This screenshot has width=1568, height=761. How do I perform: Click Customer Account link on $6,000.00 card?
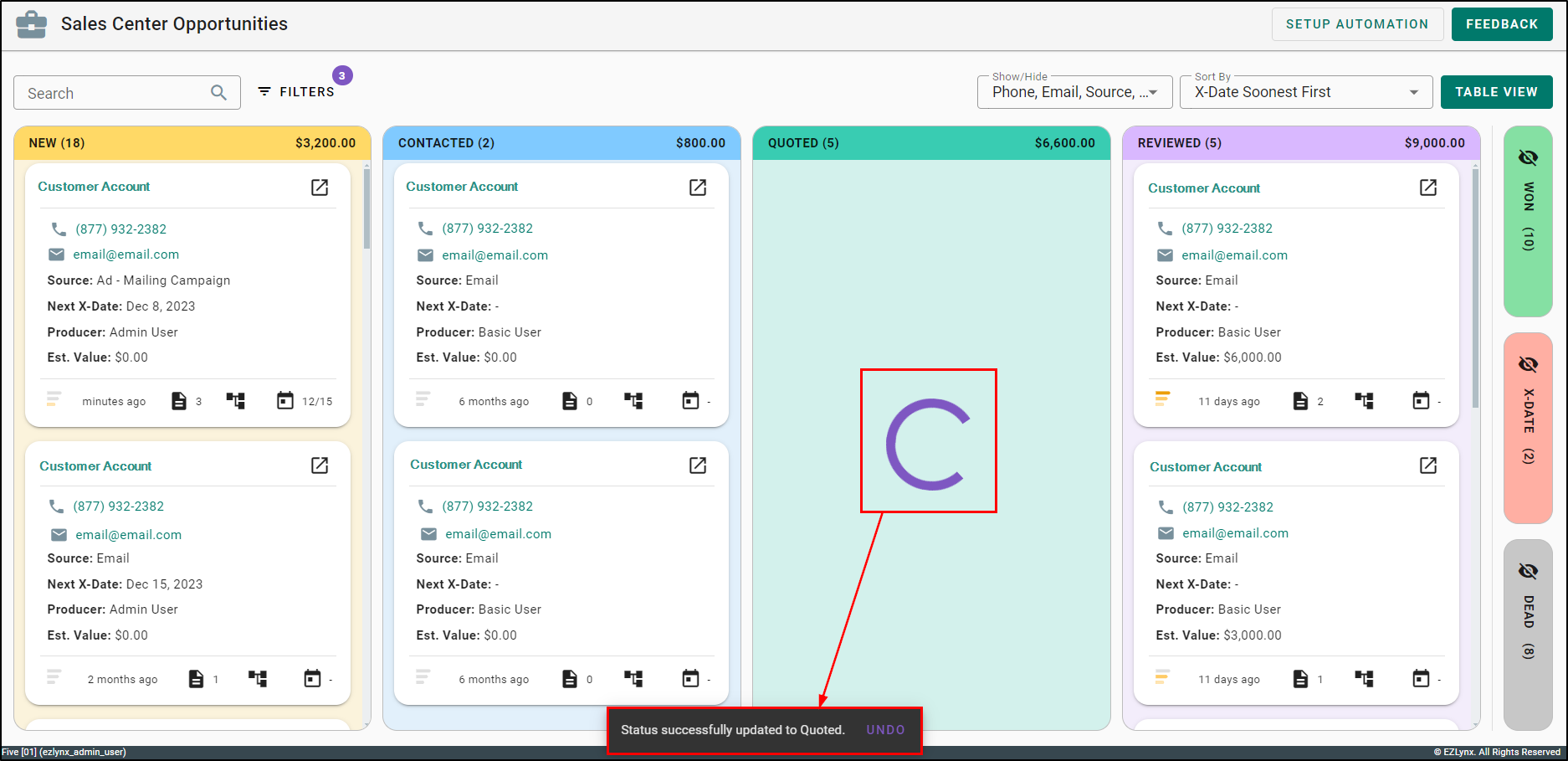(1204, 188)
